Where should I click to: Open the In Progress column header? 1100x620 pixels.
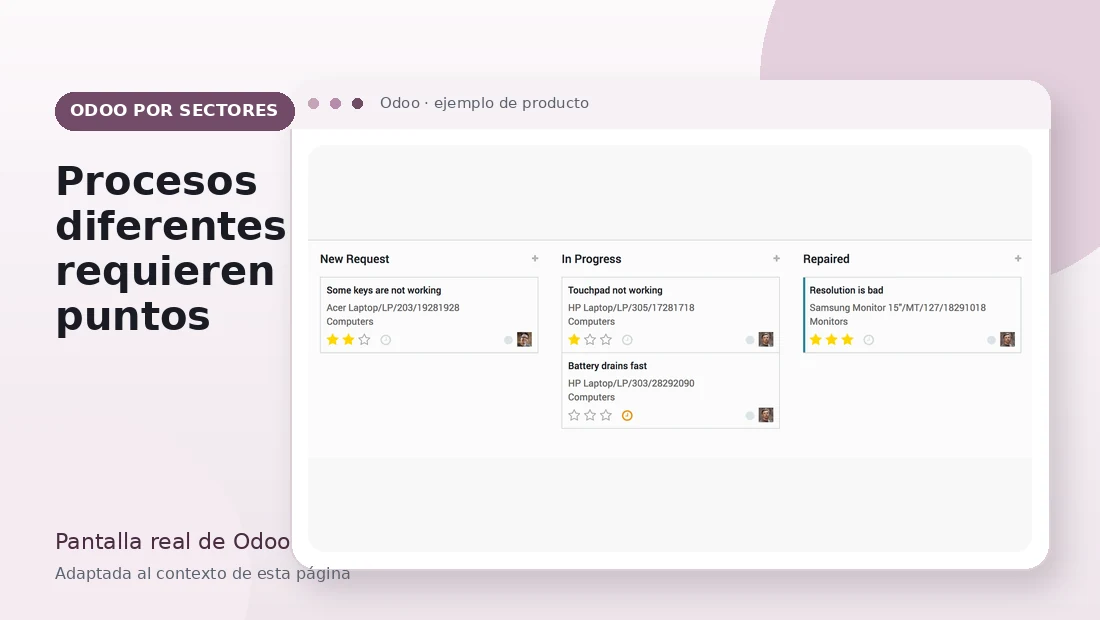(591, 259)
